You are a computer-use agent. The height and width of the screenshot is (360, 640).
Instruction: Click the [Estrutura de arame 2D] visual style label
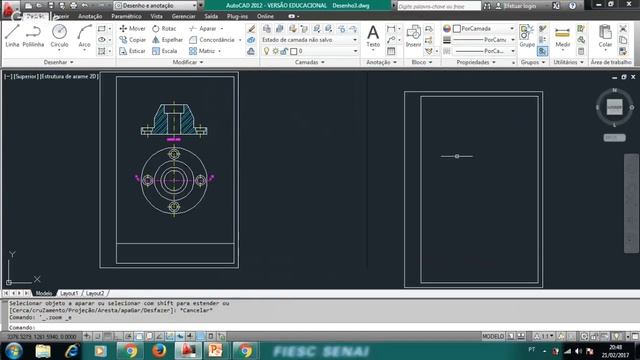click(x=69, y=76)
